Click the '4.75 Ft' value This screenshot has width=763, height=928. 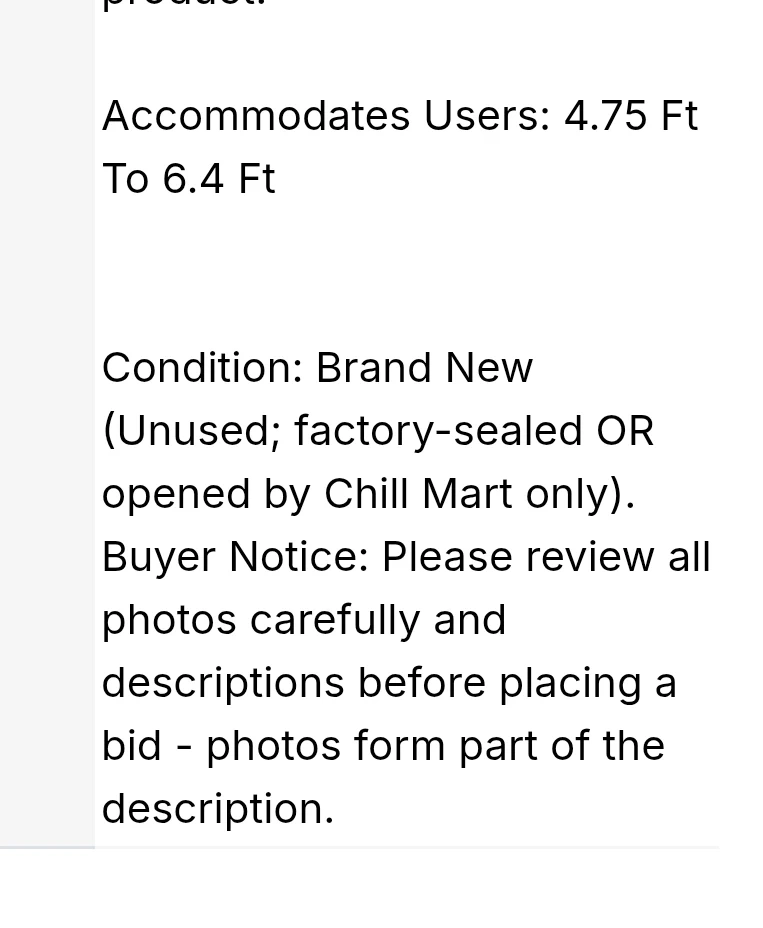tap(632, 115)
